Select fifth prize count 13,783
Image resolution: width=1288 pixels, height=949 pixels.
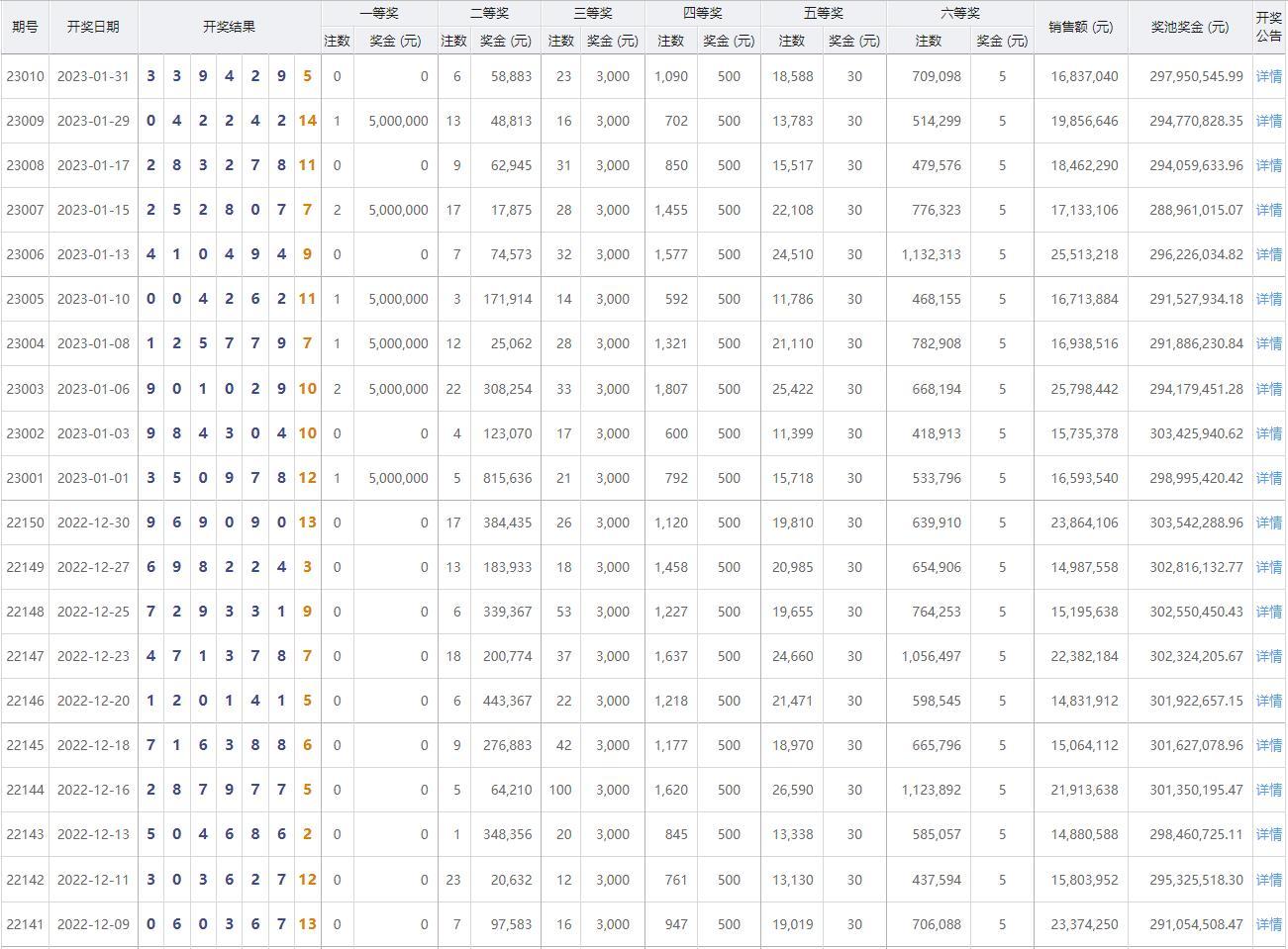[793, 121]
